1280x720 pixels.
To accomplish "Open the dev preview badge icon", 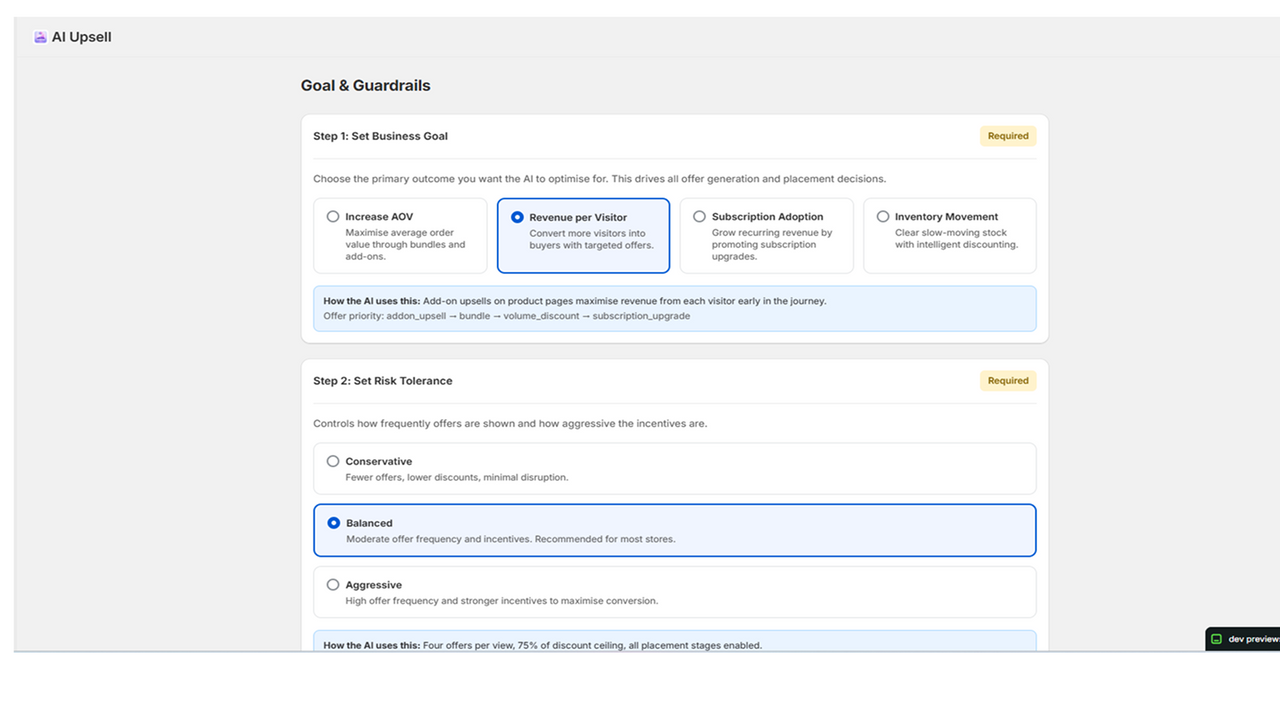I will pyautogui.click(x=1217, y=639).
